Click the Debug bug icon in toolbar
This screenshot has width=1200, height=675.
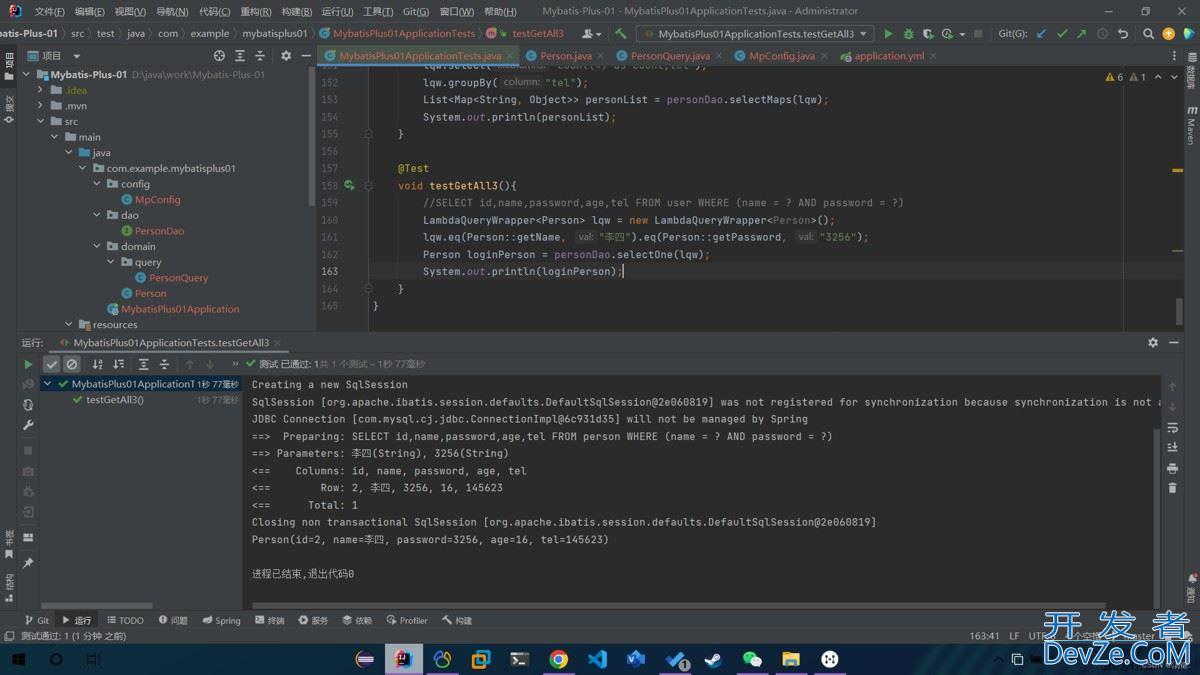click(908, 34)
